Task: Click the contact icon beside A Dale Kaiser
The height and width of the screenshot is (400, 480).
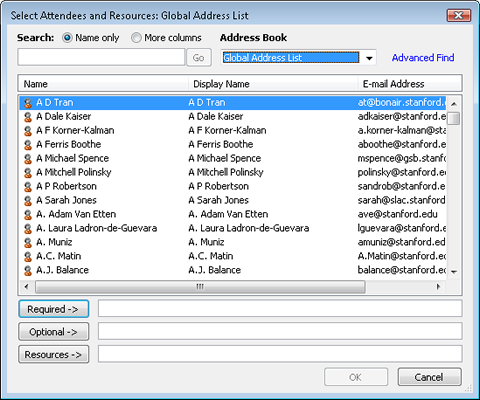Action: [28, 117]
